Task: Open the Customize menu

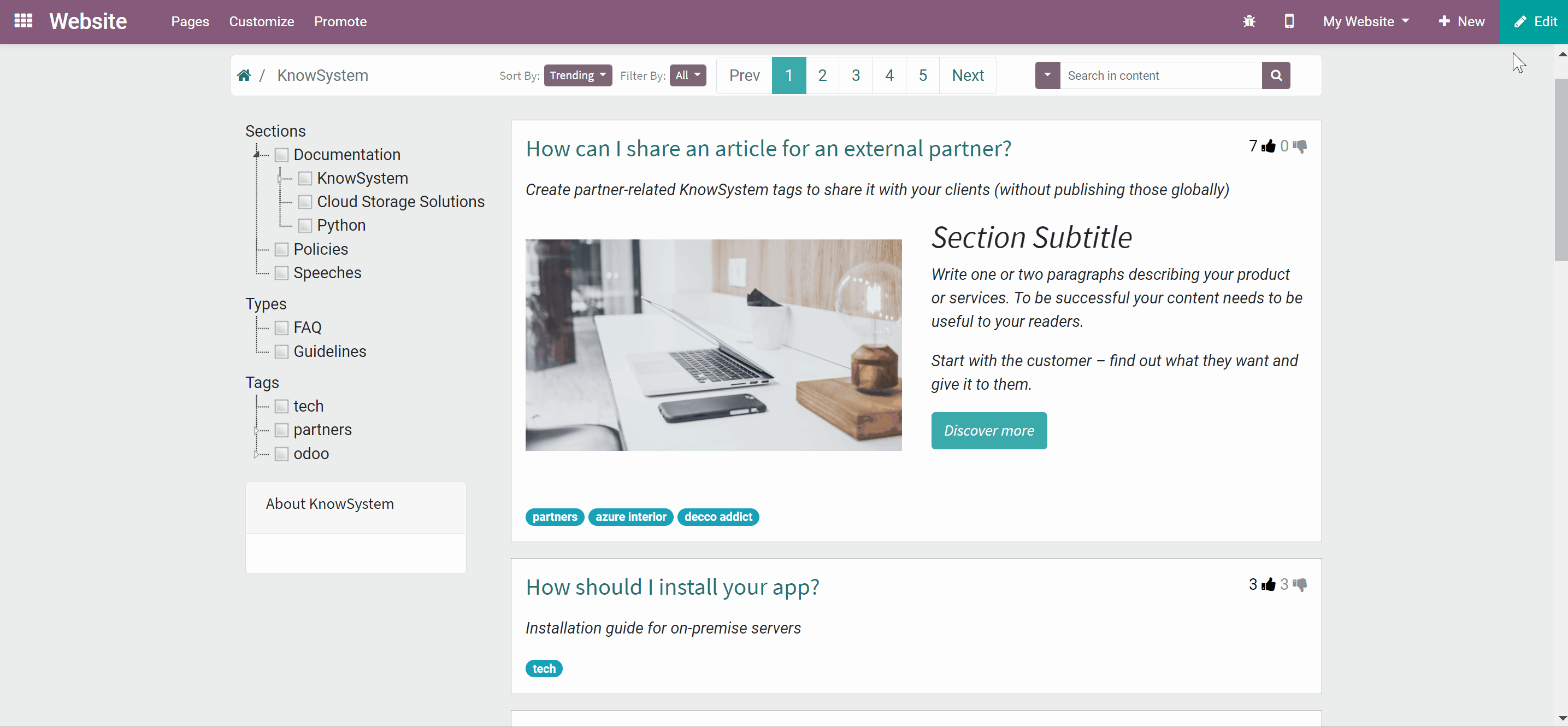Action: pyautogui.click(x=261, y=21)
